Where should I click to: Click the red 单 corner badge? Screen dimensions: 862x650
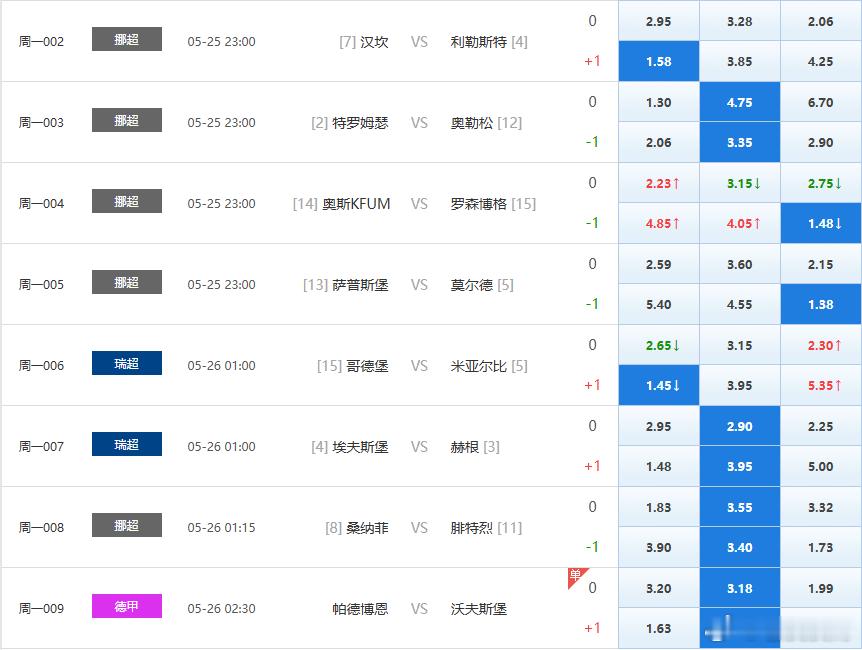tap(576, 576)
